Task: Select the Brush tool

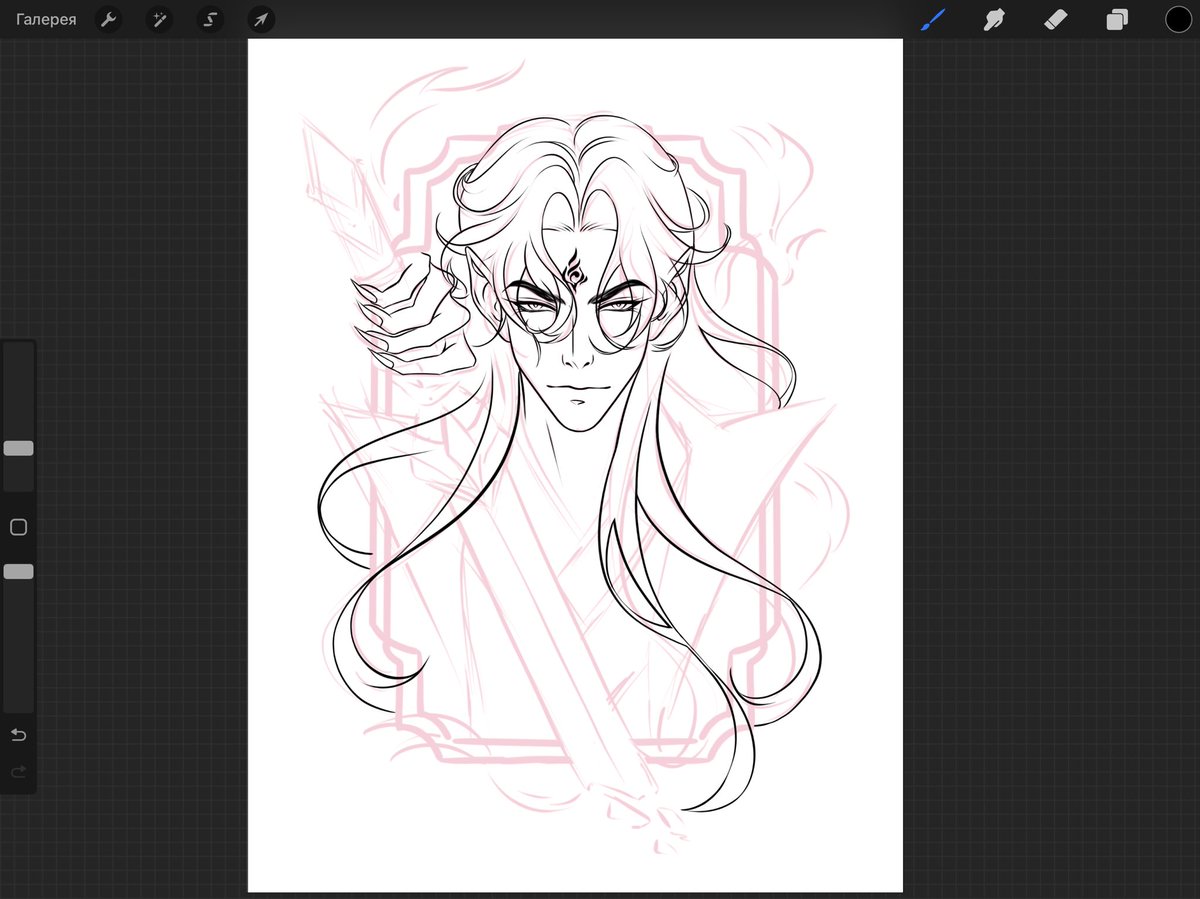Action: point(933,19)
